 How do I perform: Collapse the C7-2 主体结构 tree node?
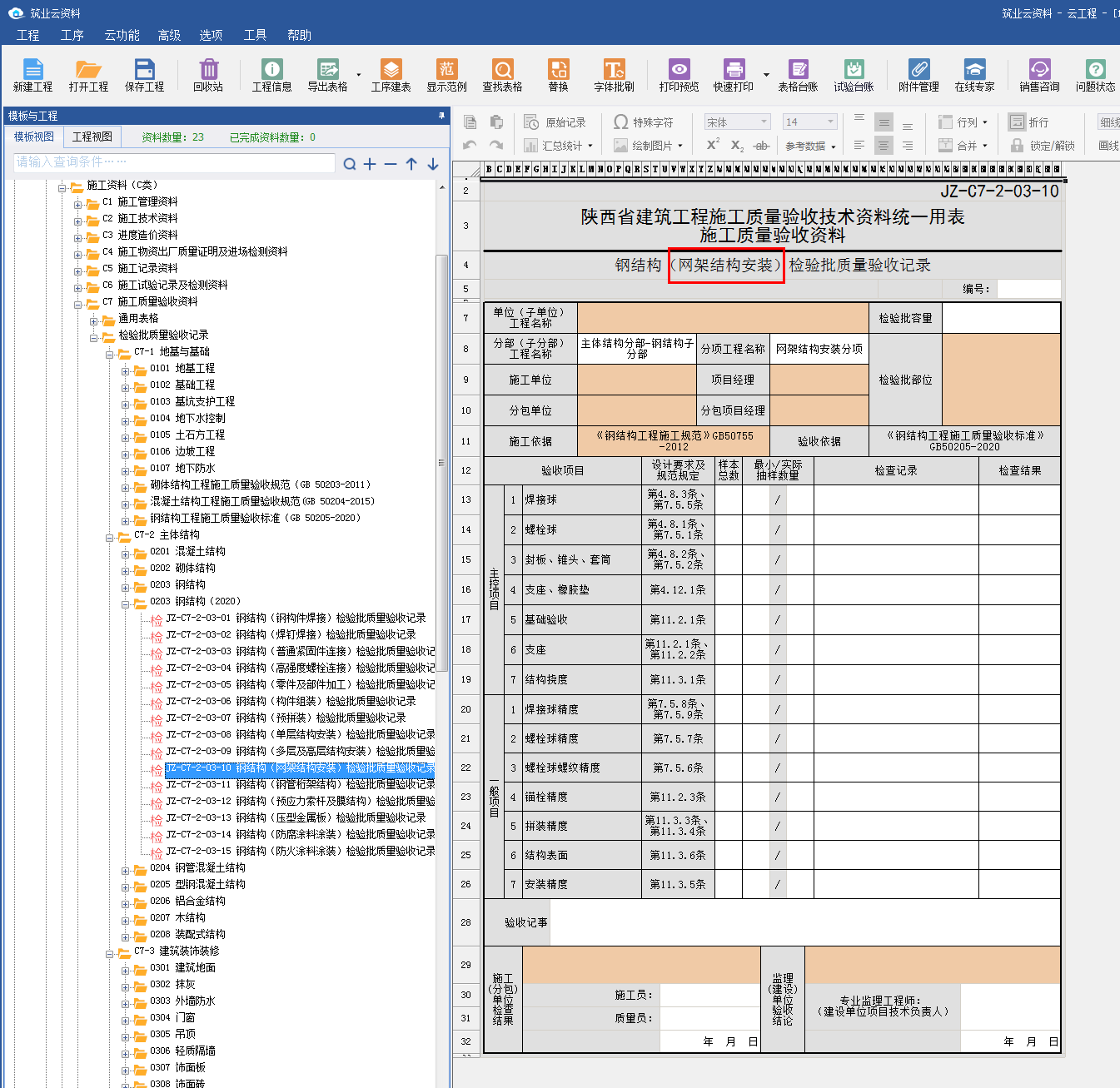[110, 538]
